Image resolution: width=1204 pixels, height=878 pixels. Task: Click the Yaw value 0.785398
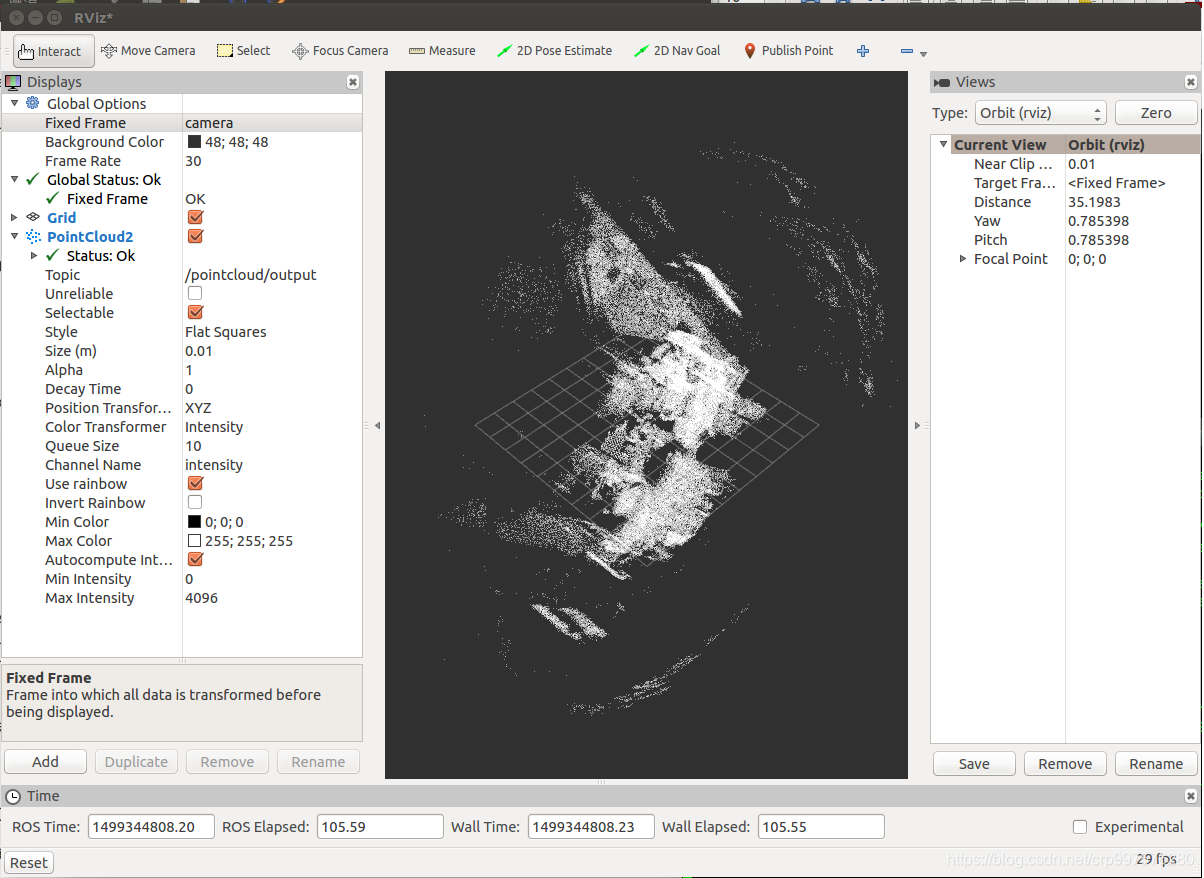tap(1099, 220)
